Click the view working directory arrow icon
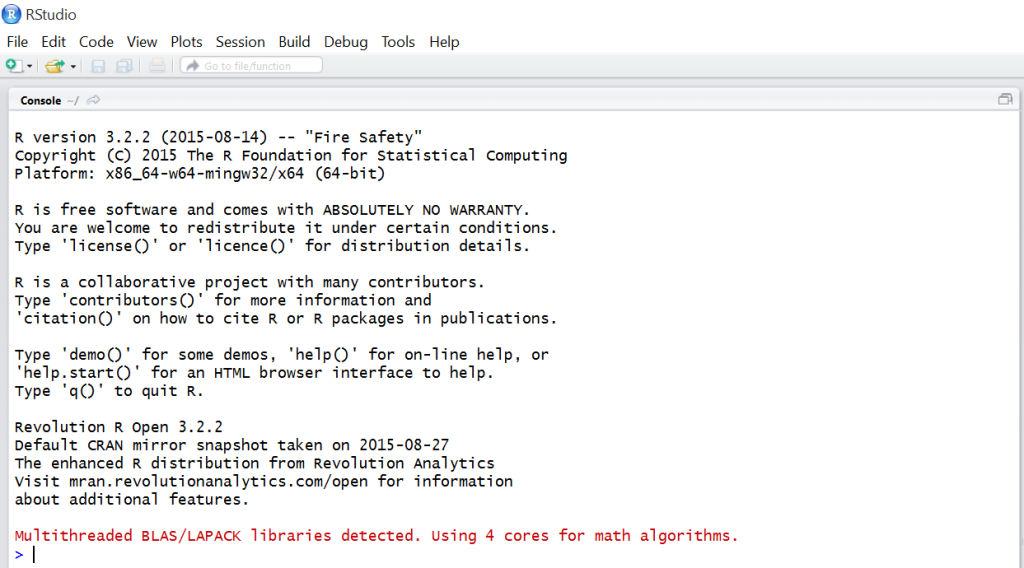The image size is (1024, 568). (94, 100)
